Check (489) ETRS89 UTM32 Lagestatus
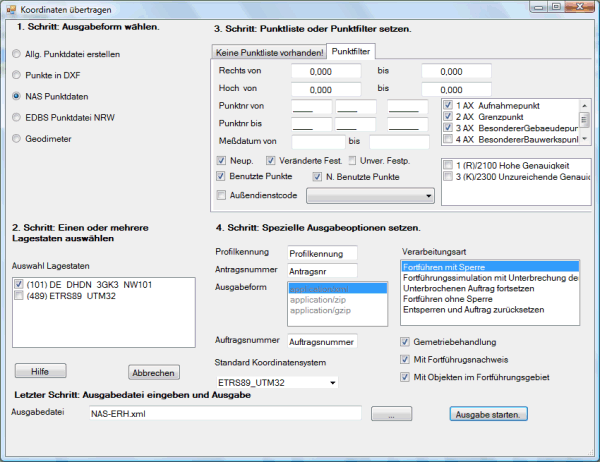This screenshot has height=462, width=600. tap(18, 295)
